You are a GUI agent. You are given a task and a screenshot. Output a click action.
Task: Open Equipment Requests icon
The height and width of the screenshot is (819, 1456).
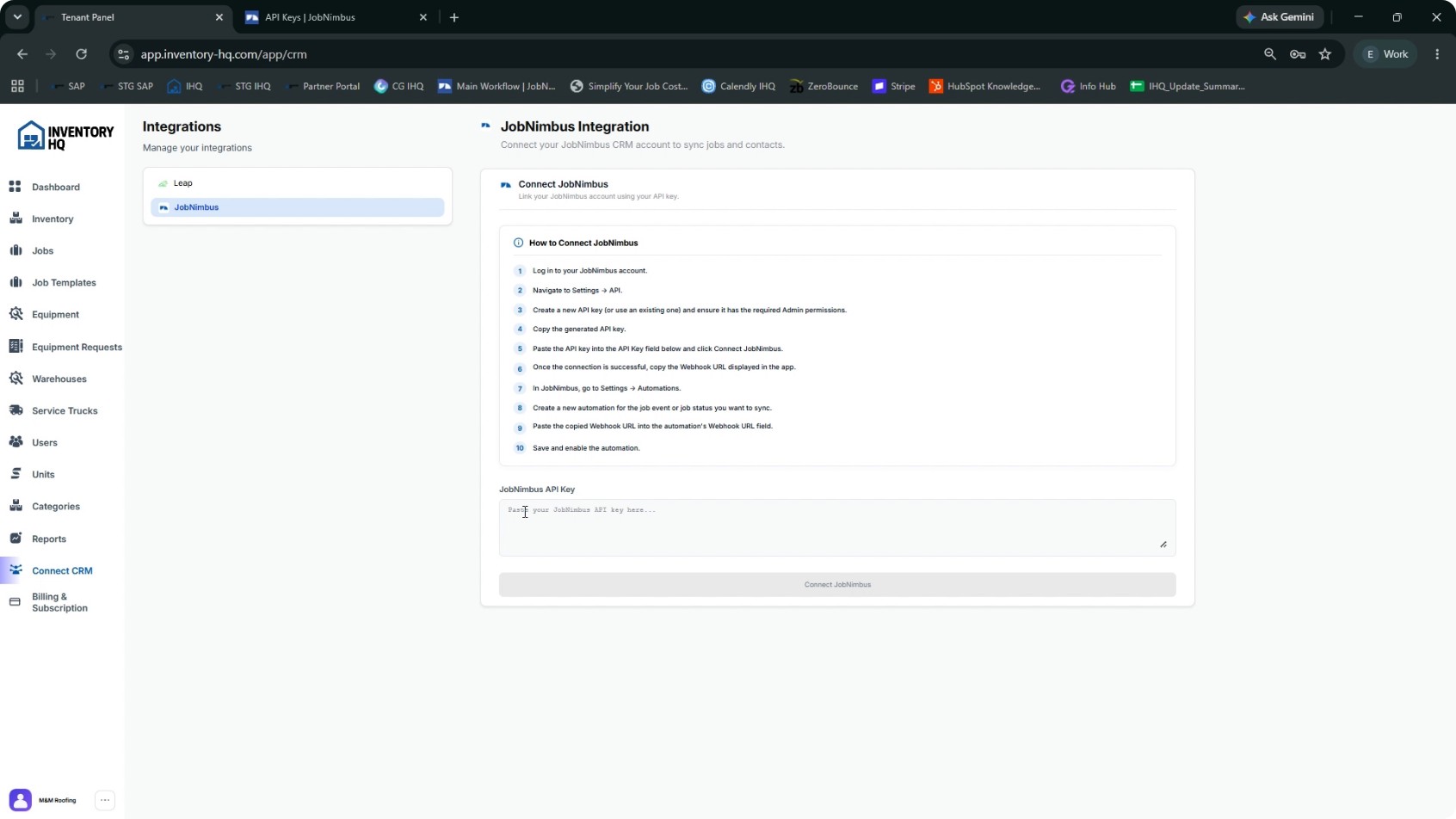[x=15, y=347]
